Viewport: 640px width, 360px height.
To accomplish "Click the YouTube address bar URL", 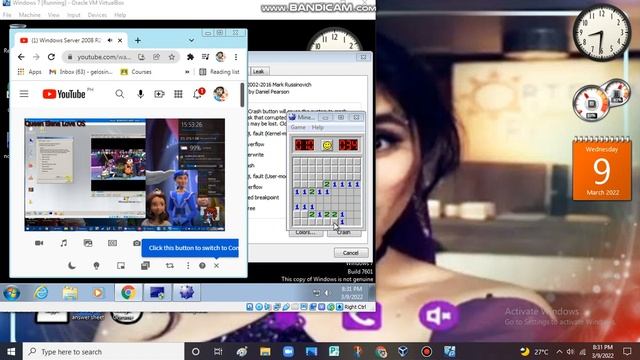I will (x=104, y=57).
